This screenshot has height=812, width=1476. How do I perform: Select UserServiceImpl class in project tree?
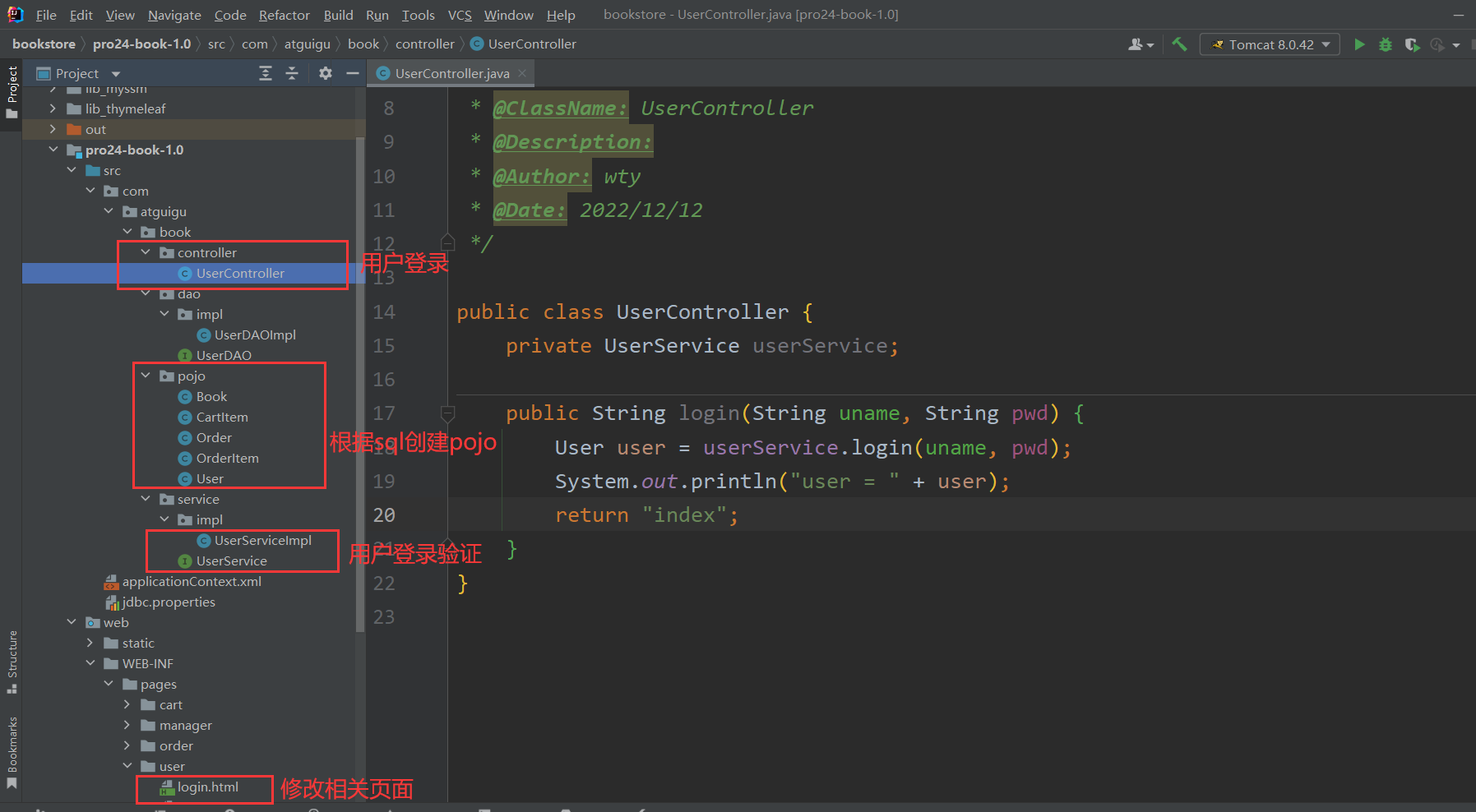click(263, 540)
